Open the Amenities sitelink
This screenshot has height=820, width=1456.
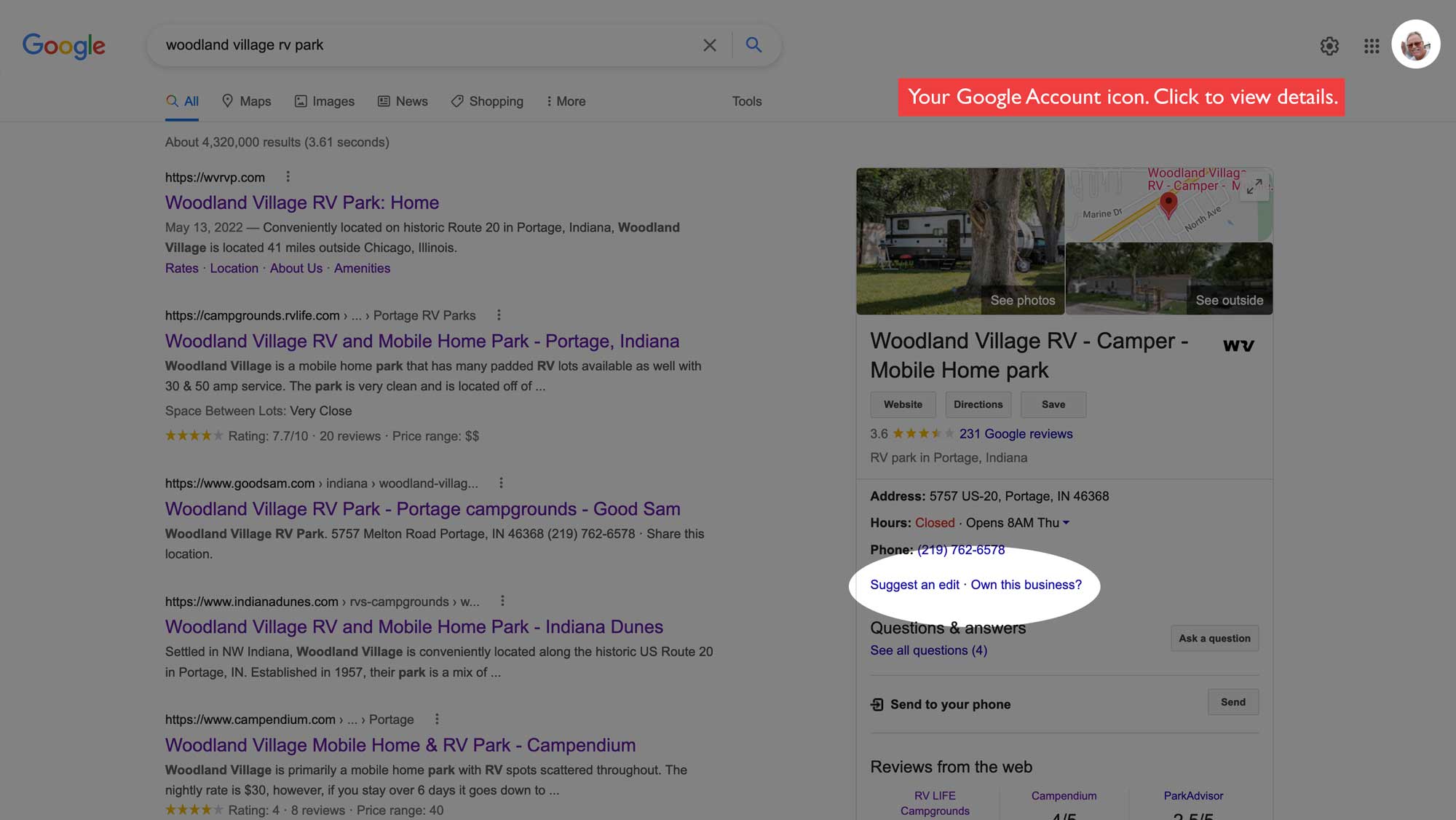(363, 268)
